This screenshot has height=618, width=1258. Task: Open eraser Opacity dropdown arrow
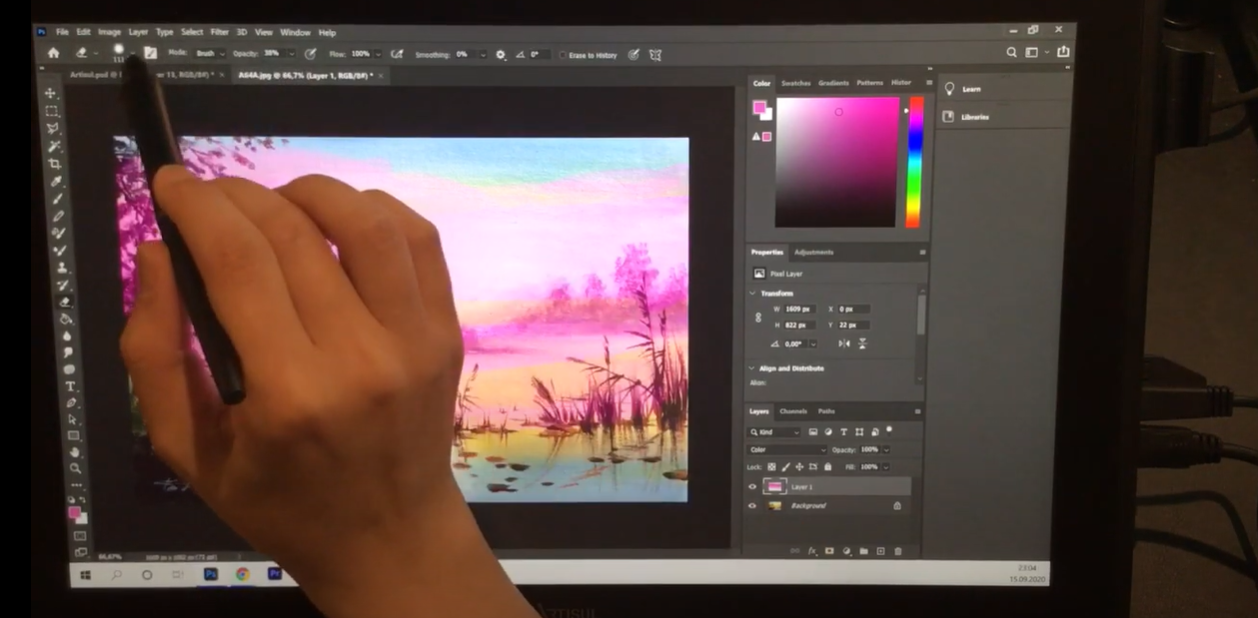pos(291,54)
